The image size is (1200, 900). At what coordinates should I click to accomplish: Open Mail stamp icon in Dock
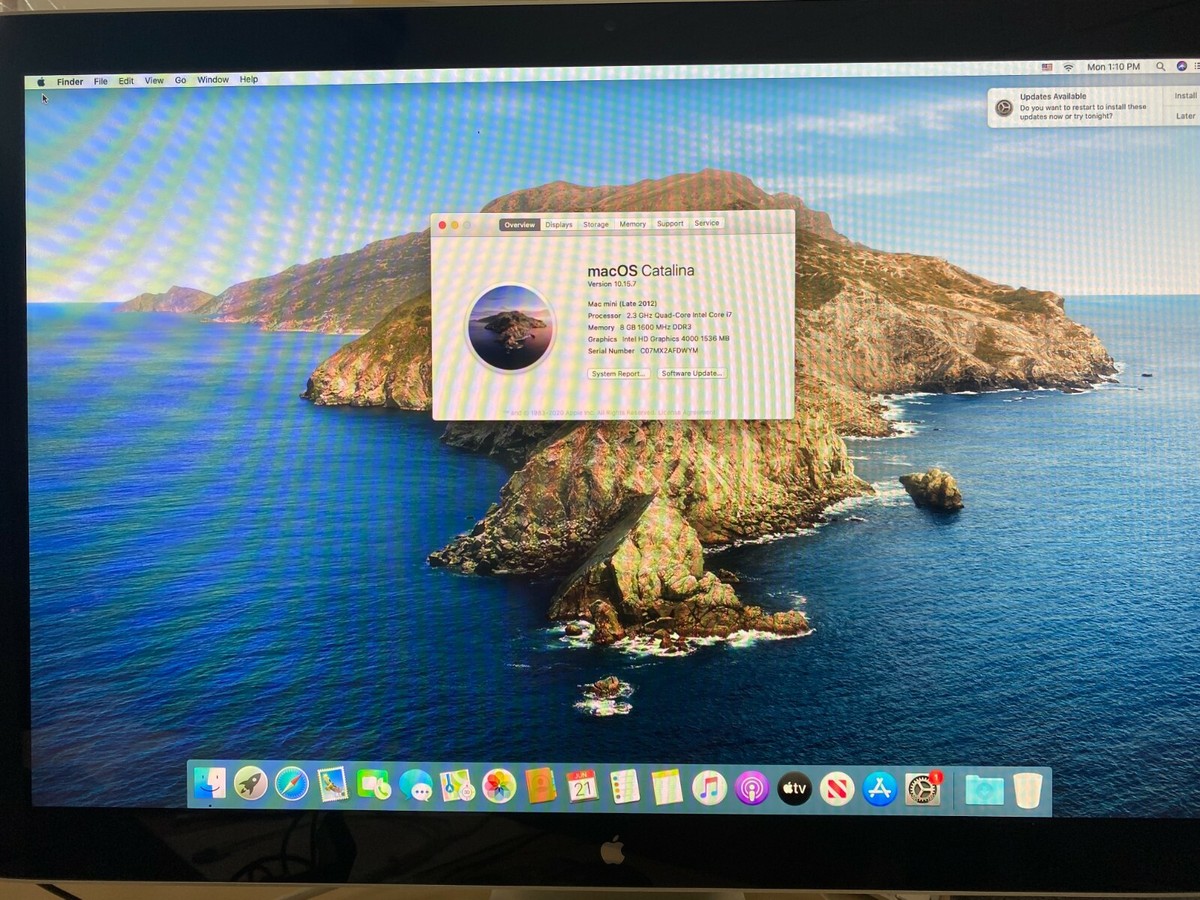click(333, 785)
